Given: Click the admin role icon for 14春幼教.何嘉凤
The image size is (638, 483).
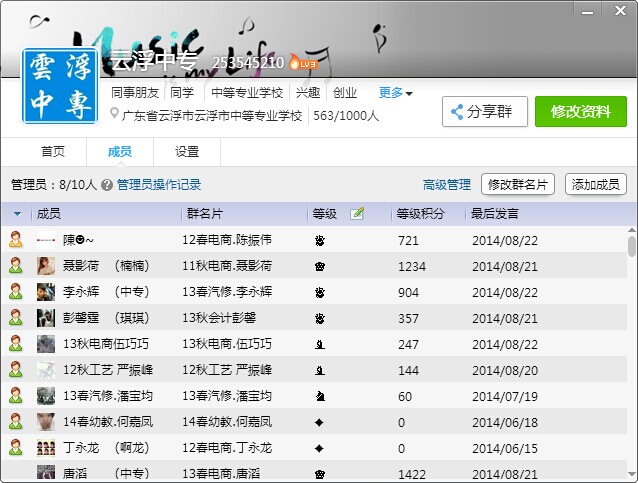Looking at the screenshot, I should click(x=16, y=422).
